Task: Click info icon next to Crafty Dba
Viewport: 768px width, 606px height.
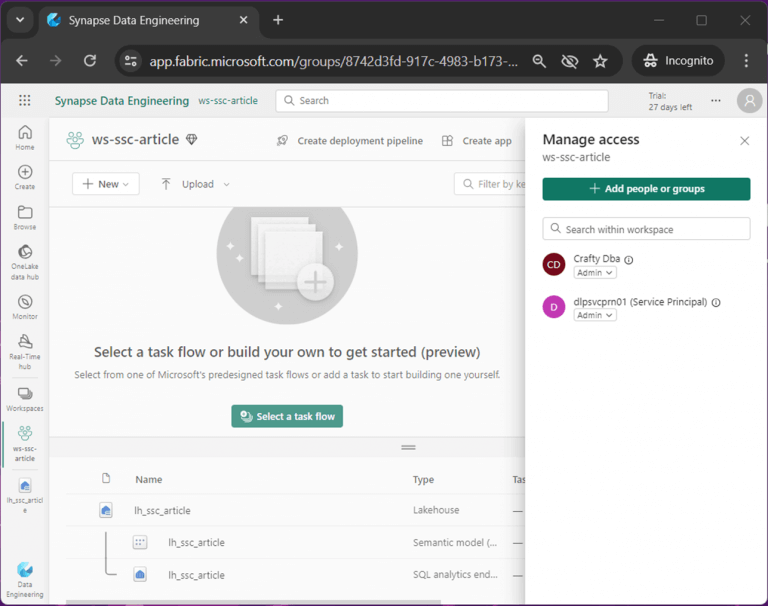Action: point(629,260)
